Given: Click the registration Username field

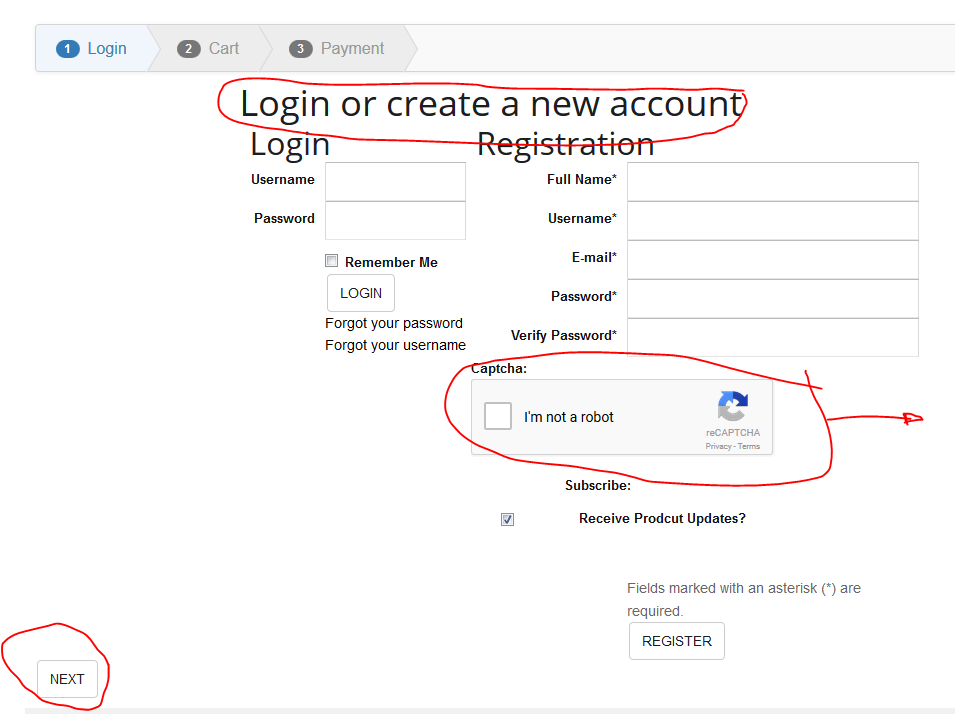Looking at the screenshot, I should 772,220.
